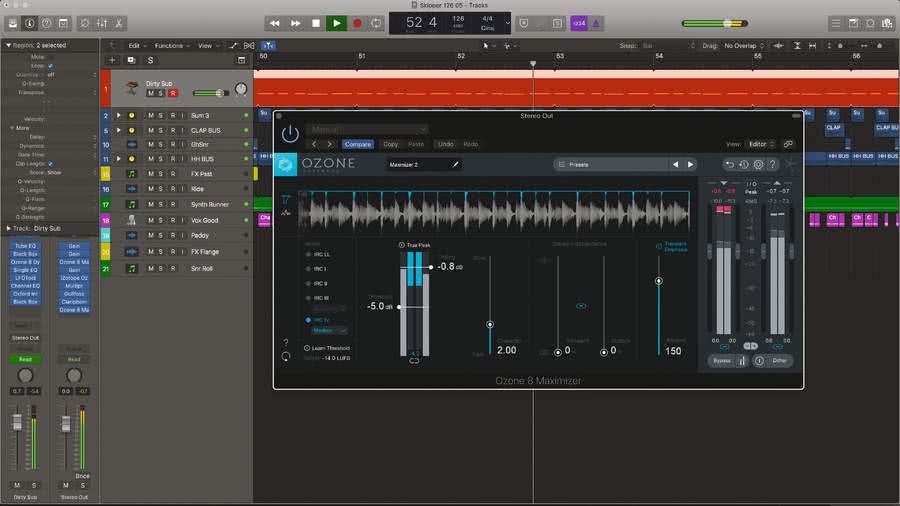This screenshot has width=900, height=506.
Task: Click the Duplicate Track icon
Action: [x=131, y=60]
